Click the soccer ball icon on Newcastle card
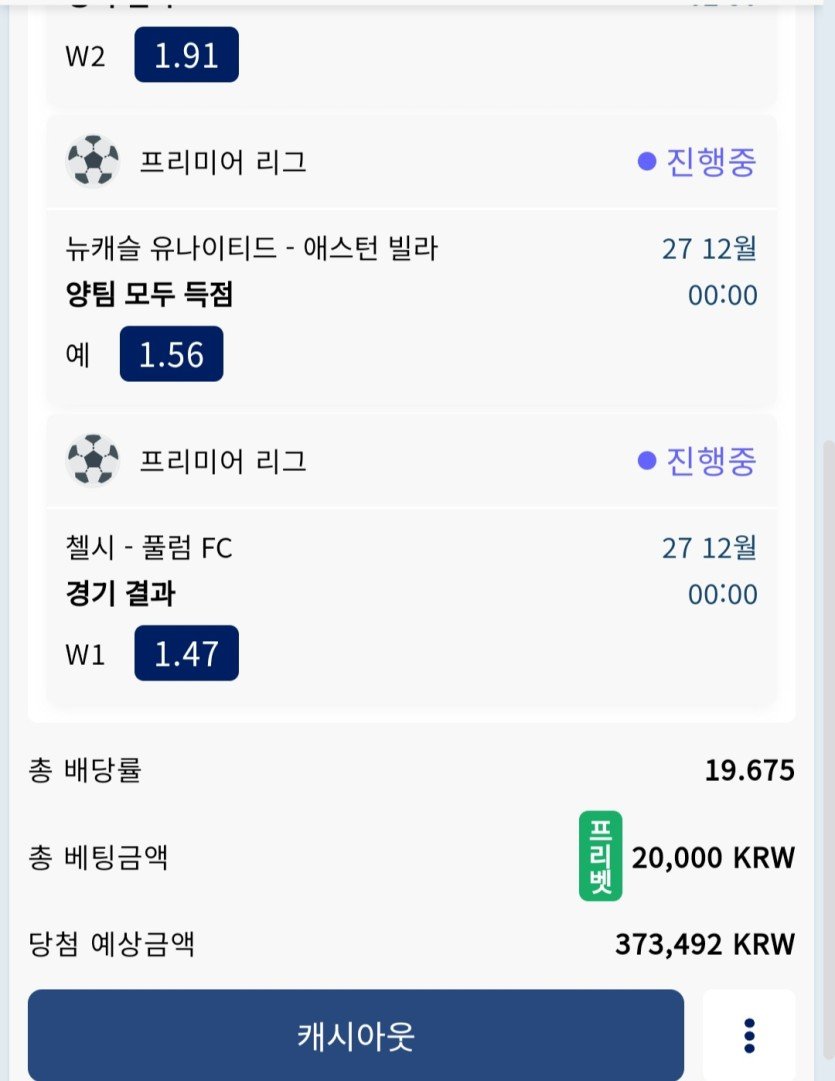The image size is (835, 1081). (92, 161)
